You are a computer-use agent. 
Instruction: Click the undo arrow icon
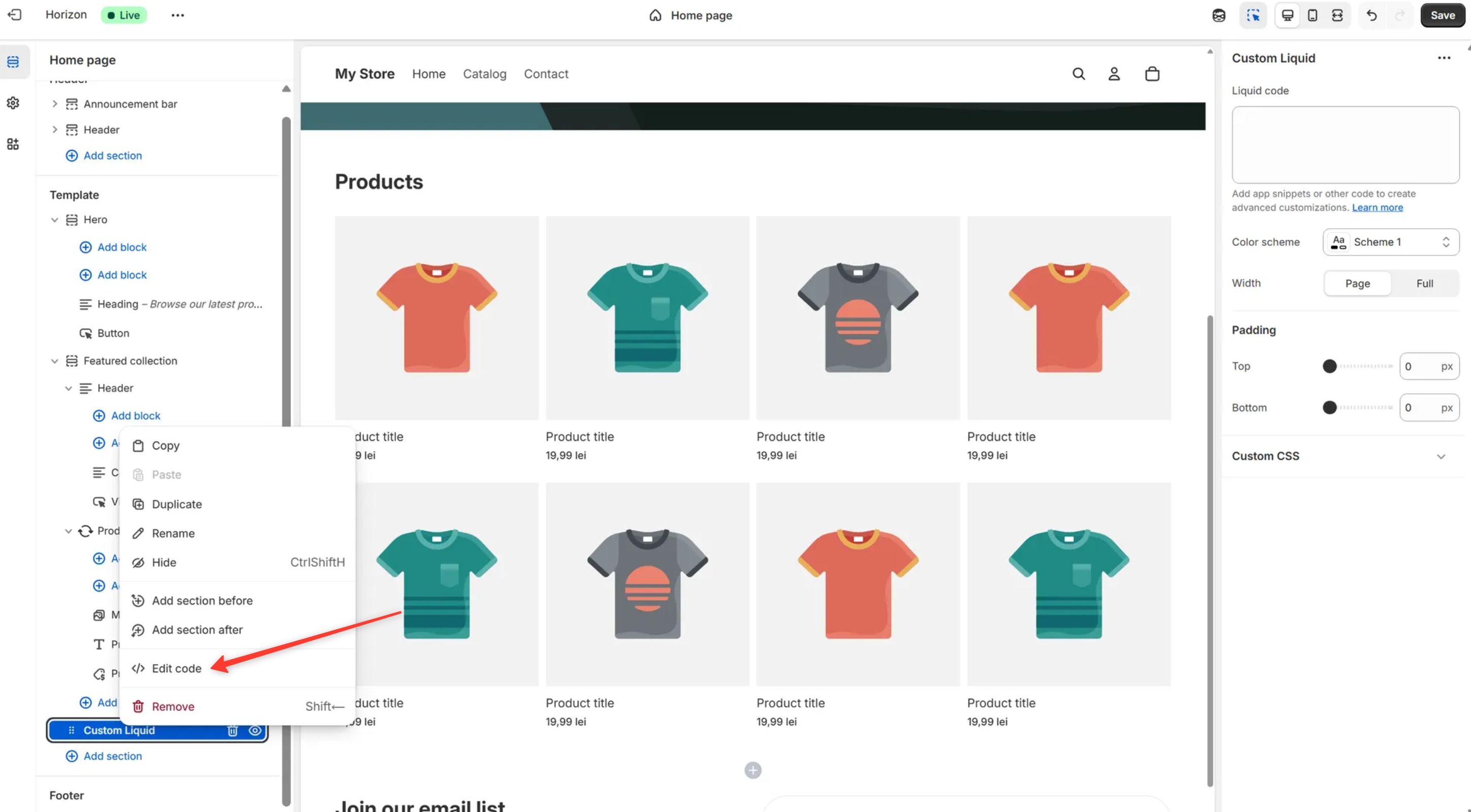coord(1371,15)
